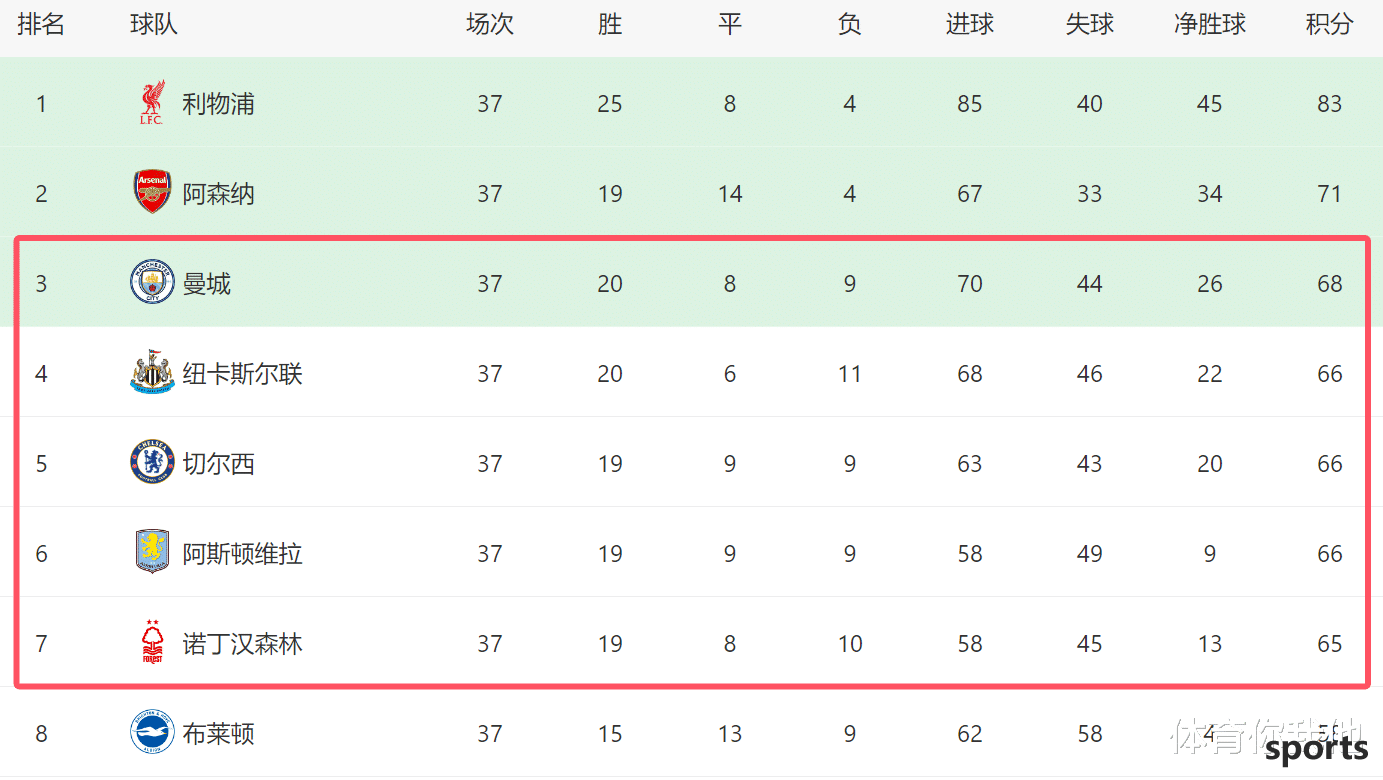
Task: Select Manchester City's 68 points cell
Action: (x=1329, y=283)
